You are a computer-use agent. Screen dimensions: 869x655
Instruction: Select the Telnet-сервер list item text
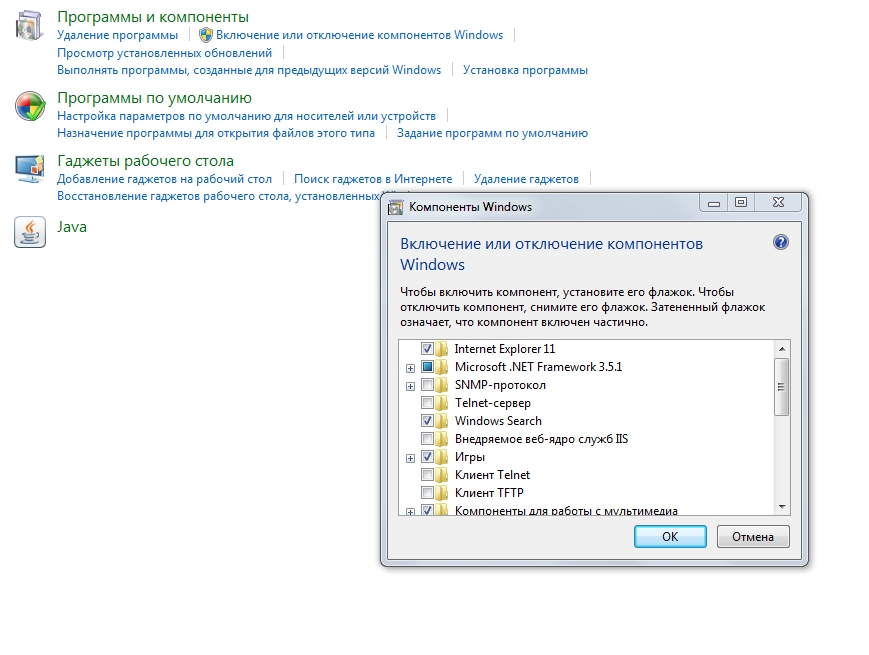pos(493,403)
